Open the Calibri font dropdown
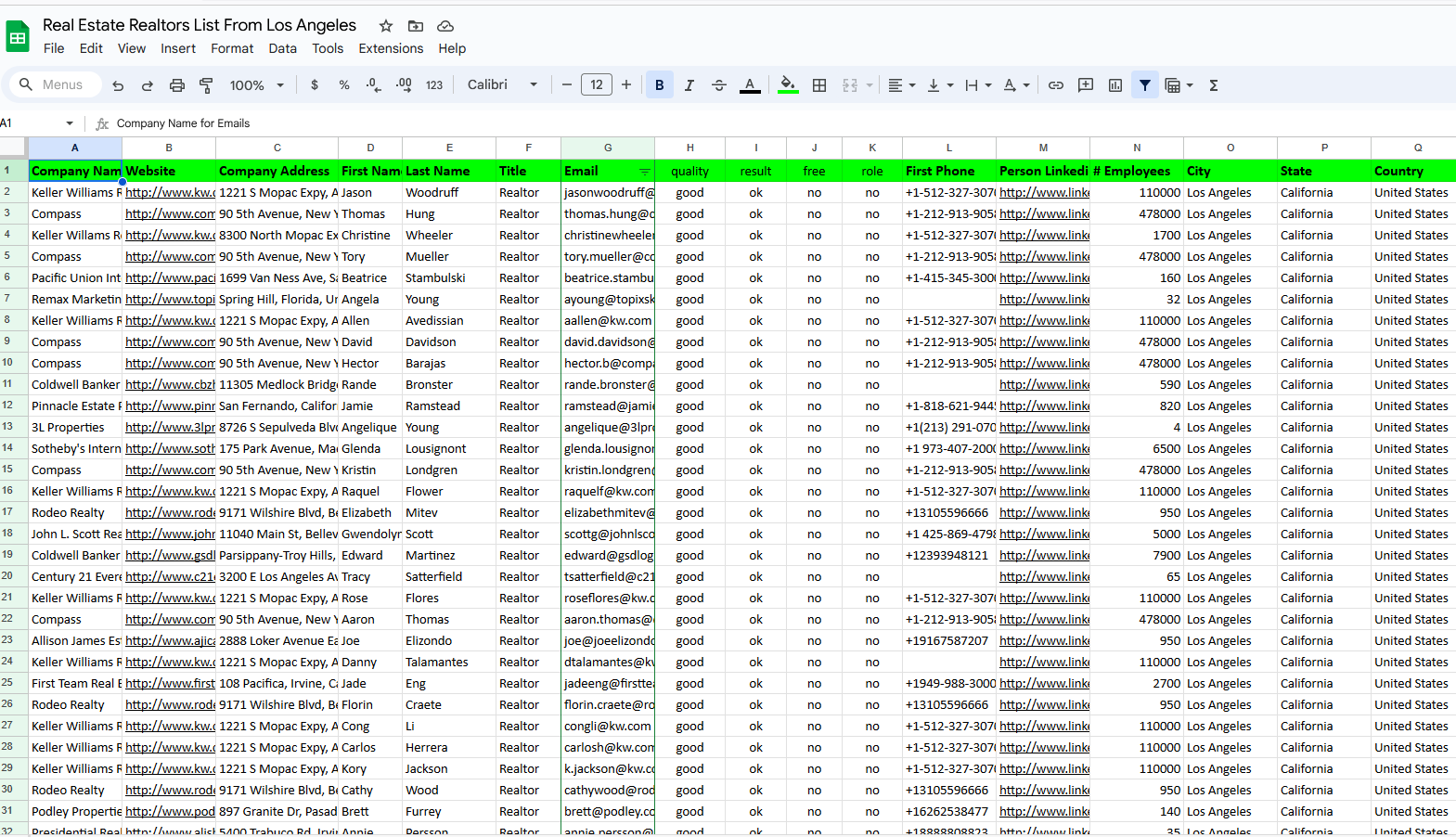This screenshot has width=1456, height=837. 502,85
